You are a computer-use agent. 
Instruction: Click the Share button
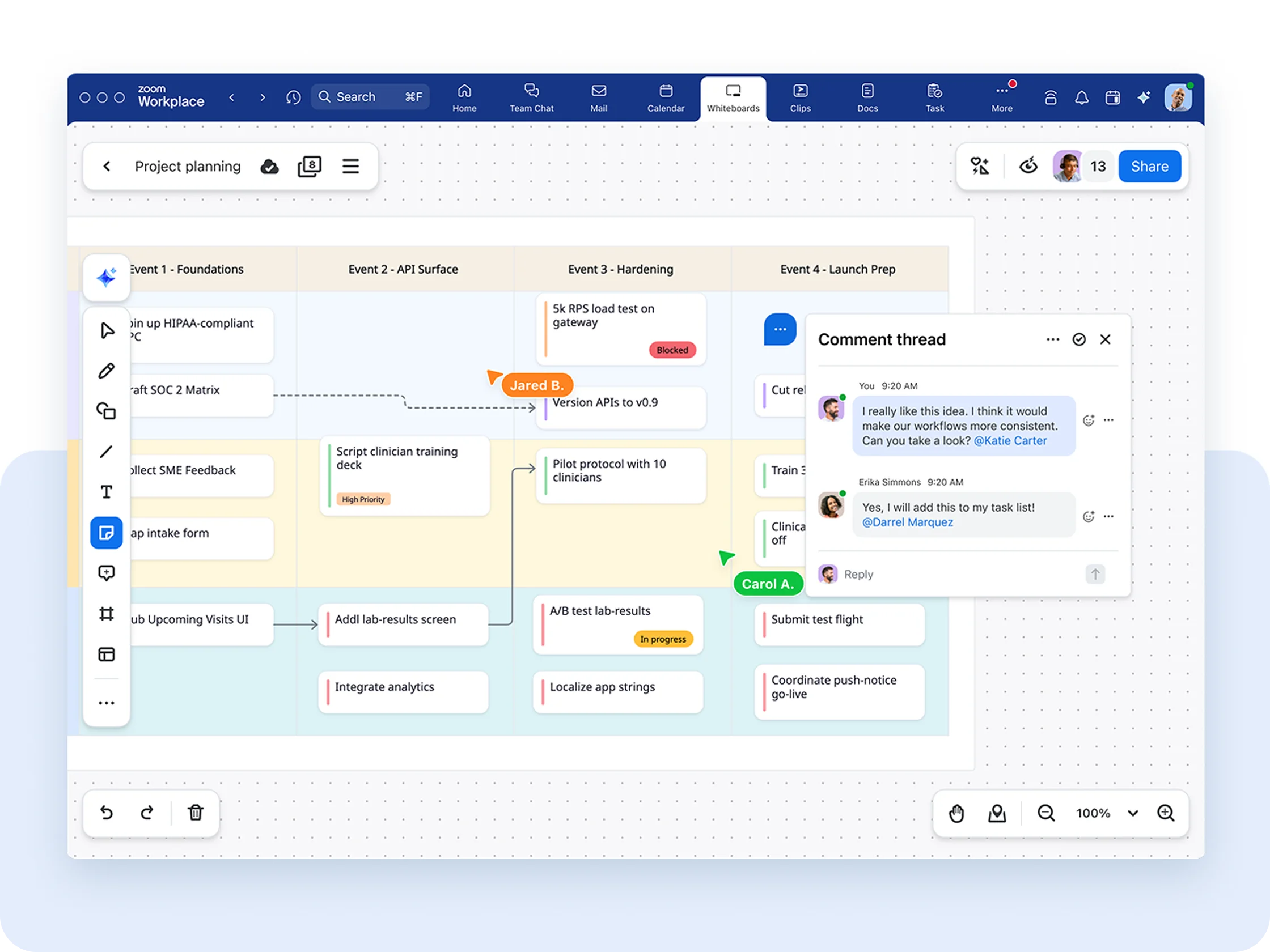[x=1149, y=166]
